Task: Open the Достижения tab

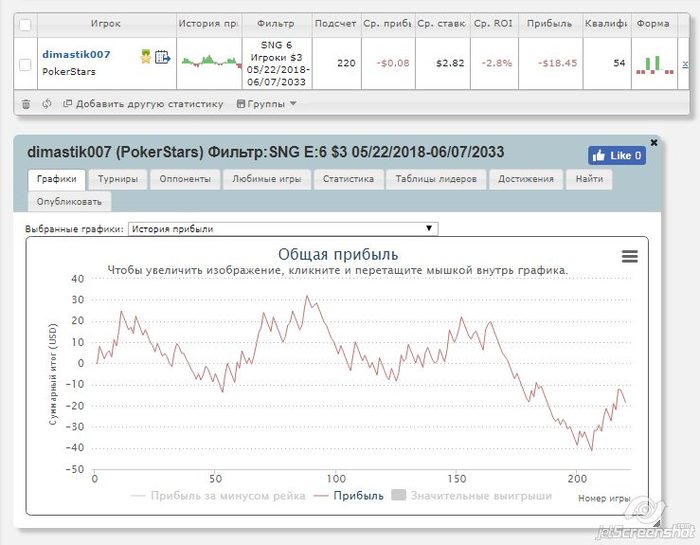Action: pos(526,179)
